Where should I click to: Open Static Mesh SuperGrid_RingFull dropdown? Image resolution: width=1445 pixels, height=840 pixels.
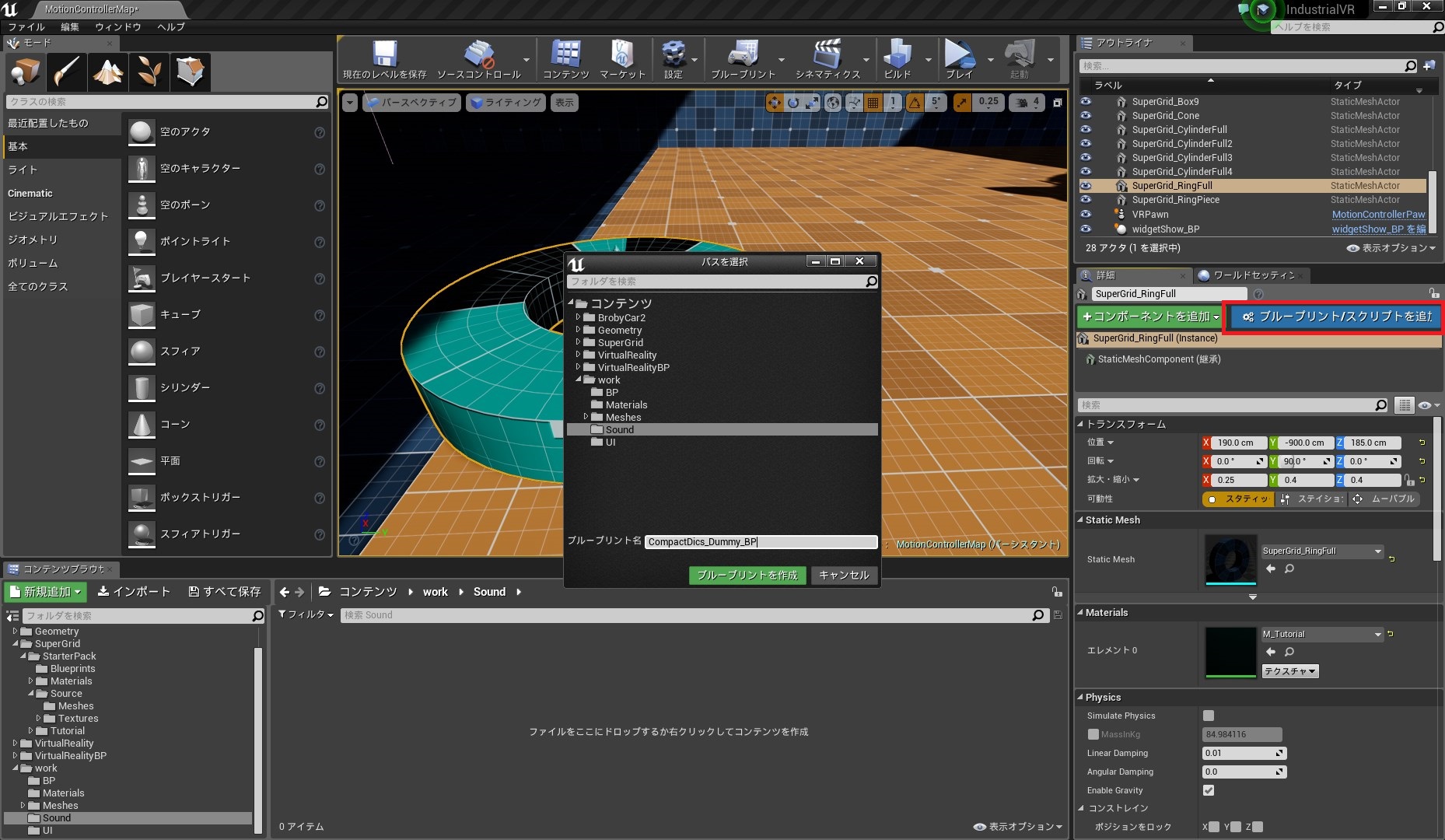coord(1322,551)
